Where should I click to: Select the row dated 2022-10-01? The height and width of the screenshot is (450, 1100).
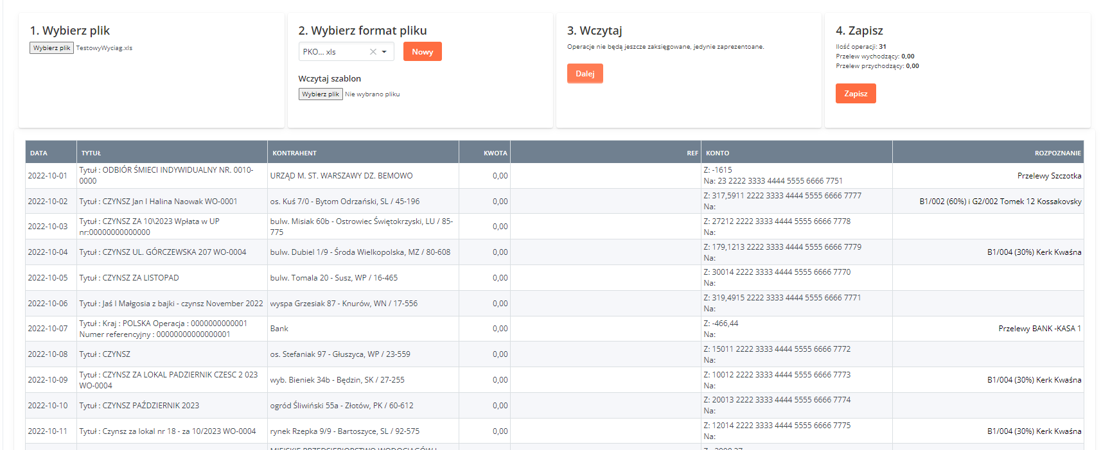pos(48,176)
